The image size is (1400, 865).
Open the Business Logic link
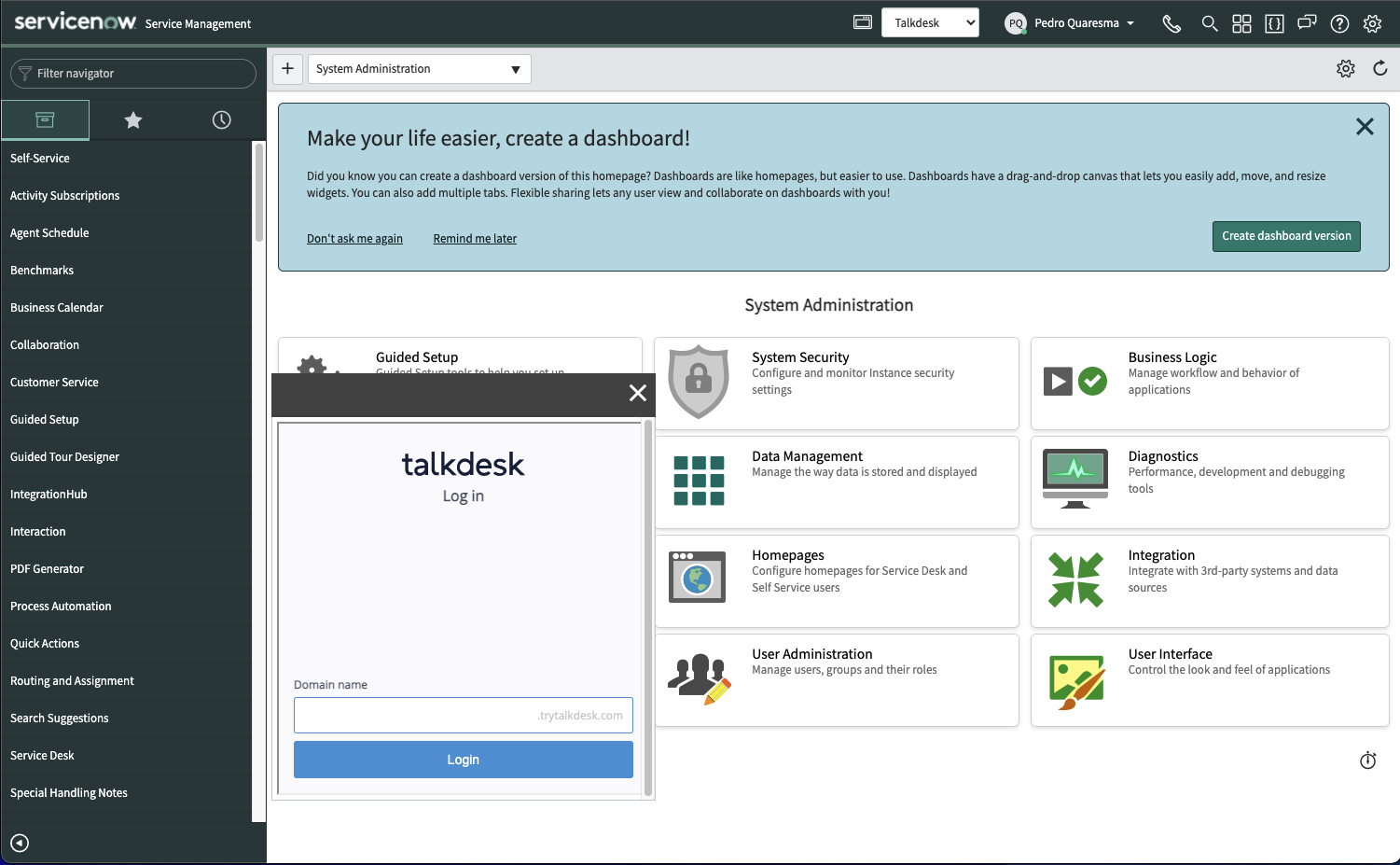pos(1172,357)
